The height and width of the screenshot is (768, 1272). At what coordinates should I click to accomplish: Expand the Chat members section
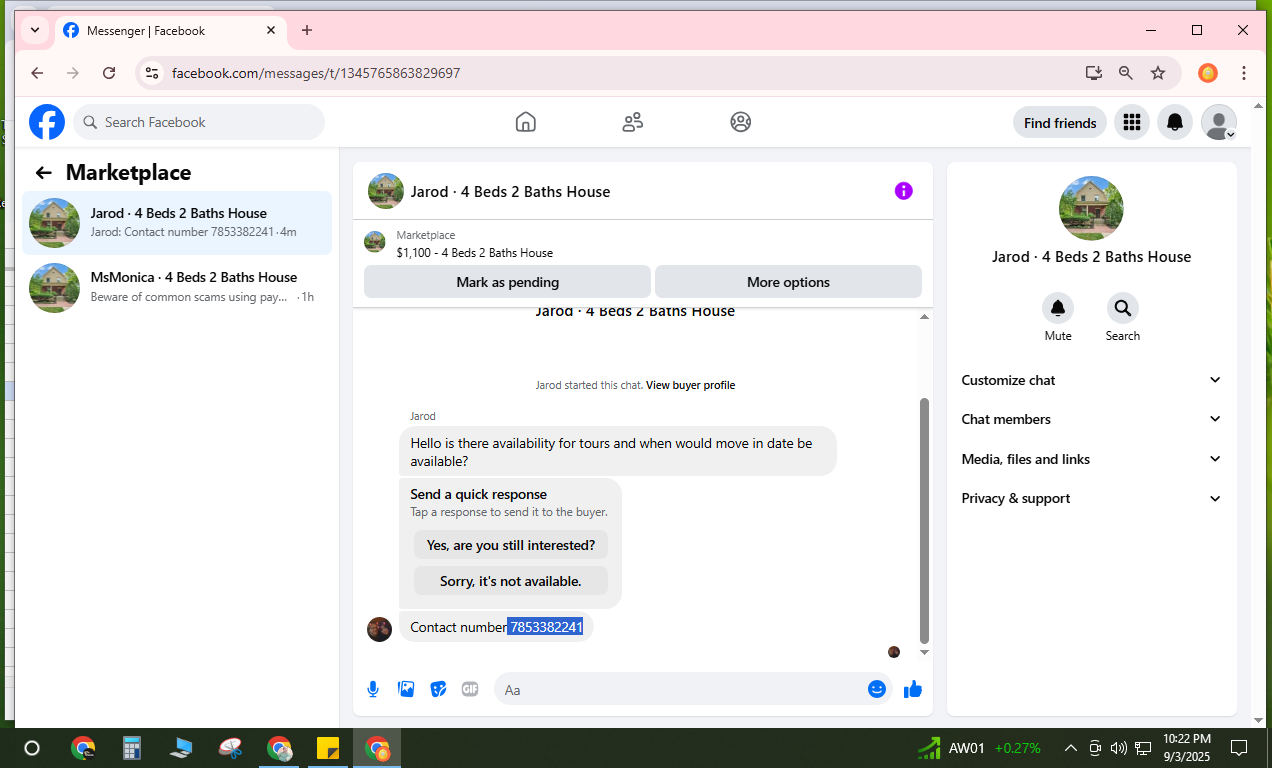tap(1091, 419)
